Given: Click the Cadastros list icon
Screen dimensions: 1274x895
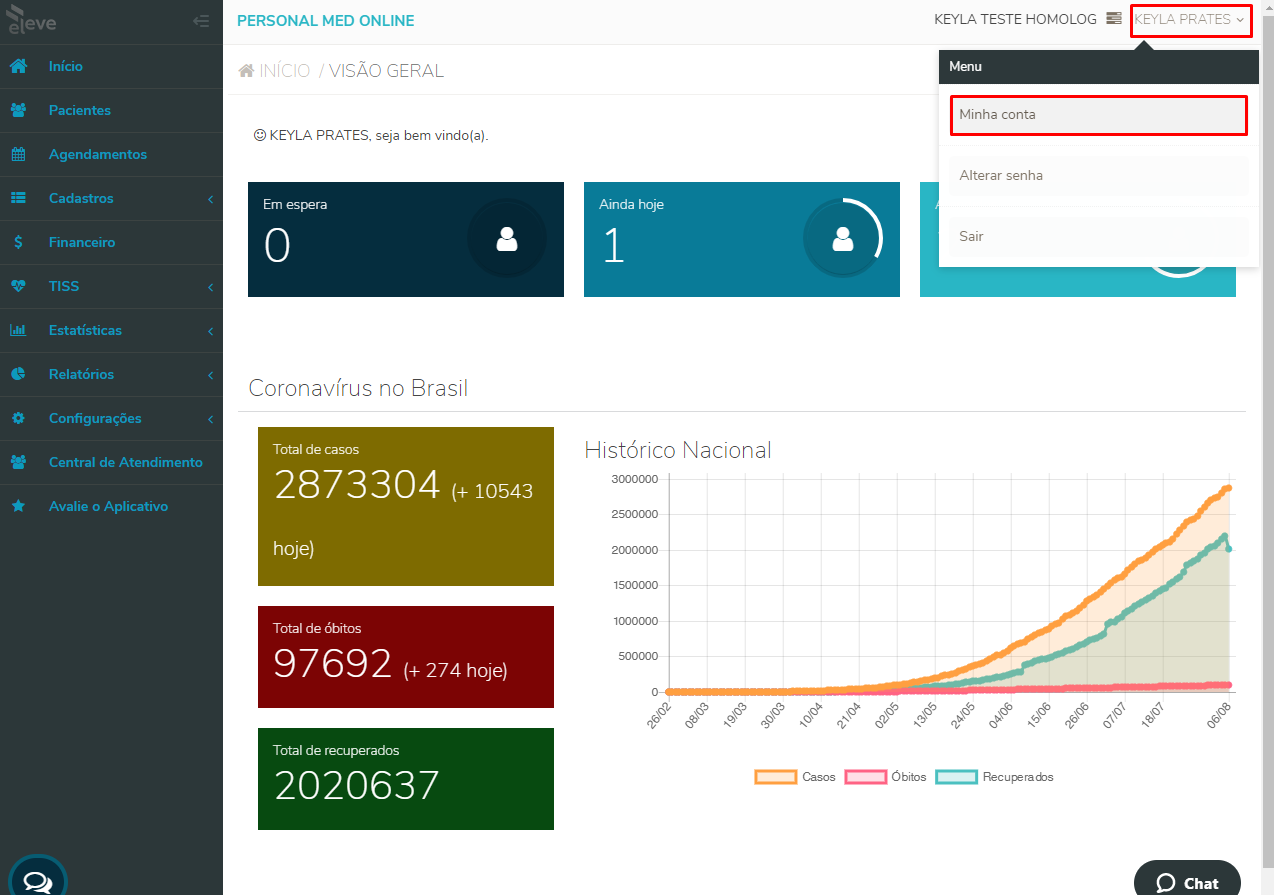Looking at the screenshot, I should click(x=18, y=198).
